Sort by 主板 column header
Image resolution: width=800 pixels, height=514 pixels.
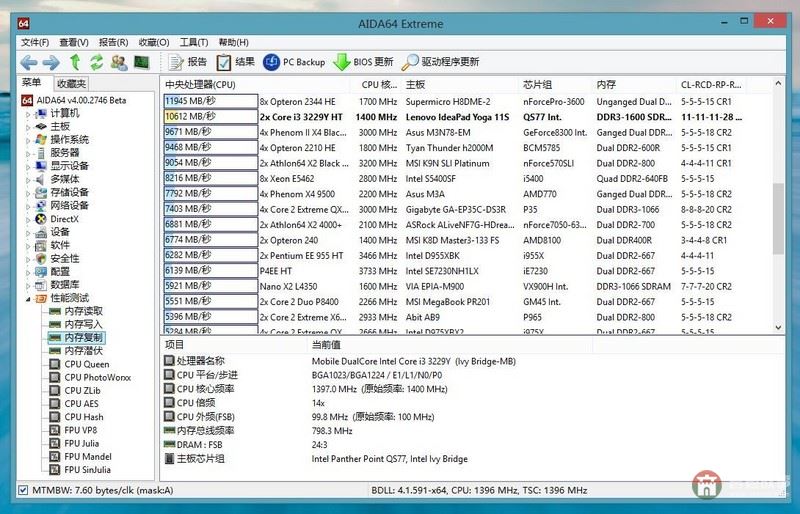(460, 84)
